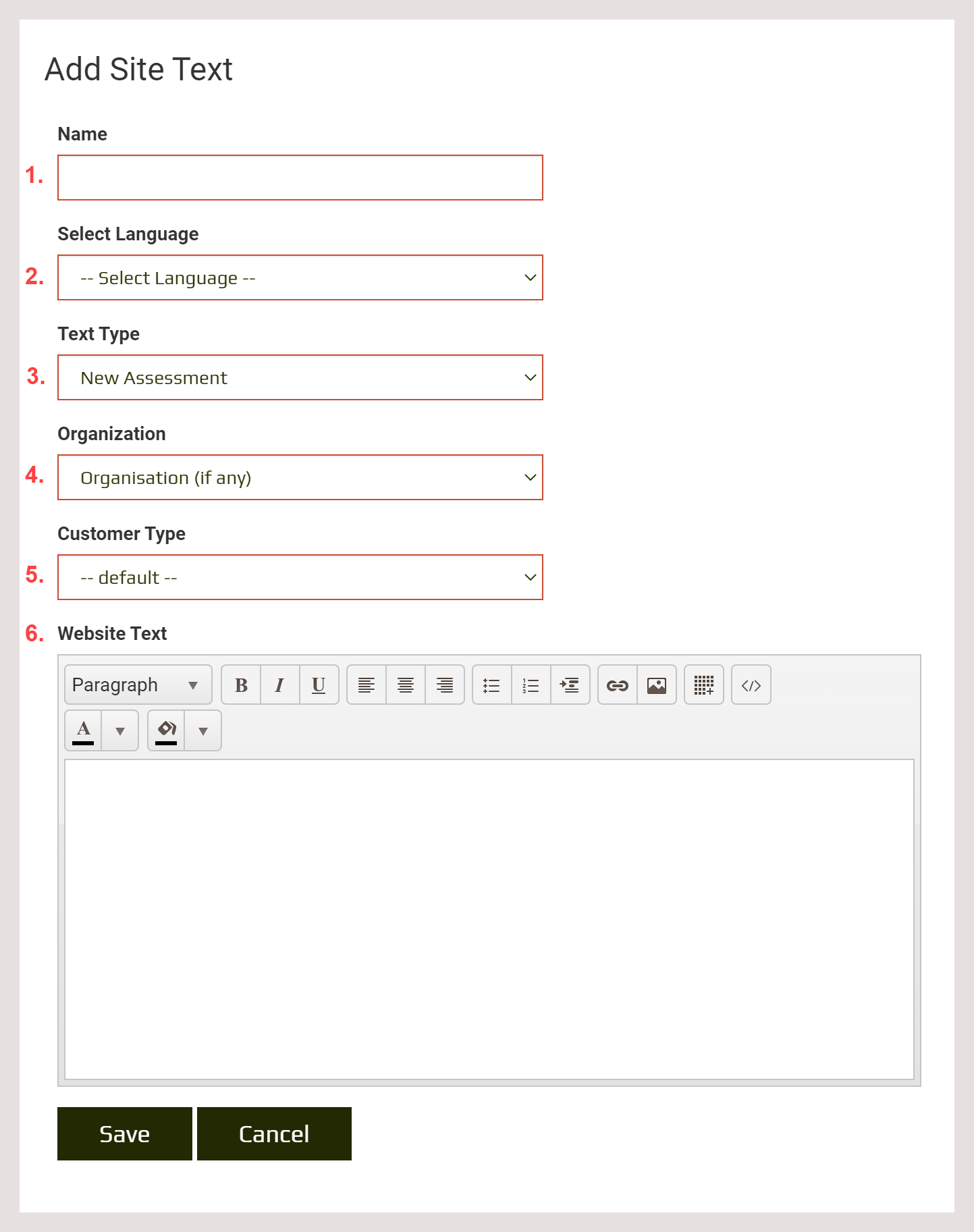The image size is (974, 1232).
Task: Insert a table with grid icon
Action: 704,685
